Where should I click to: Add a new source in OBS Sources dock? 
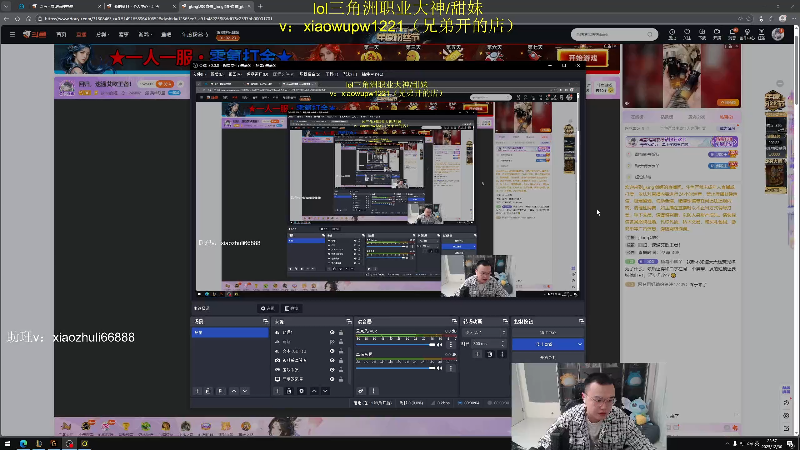pos(277,391)
